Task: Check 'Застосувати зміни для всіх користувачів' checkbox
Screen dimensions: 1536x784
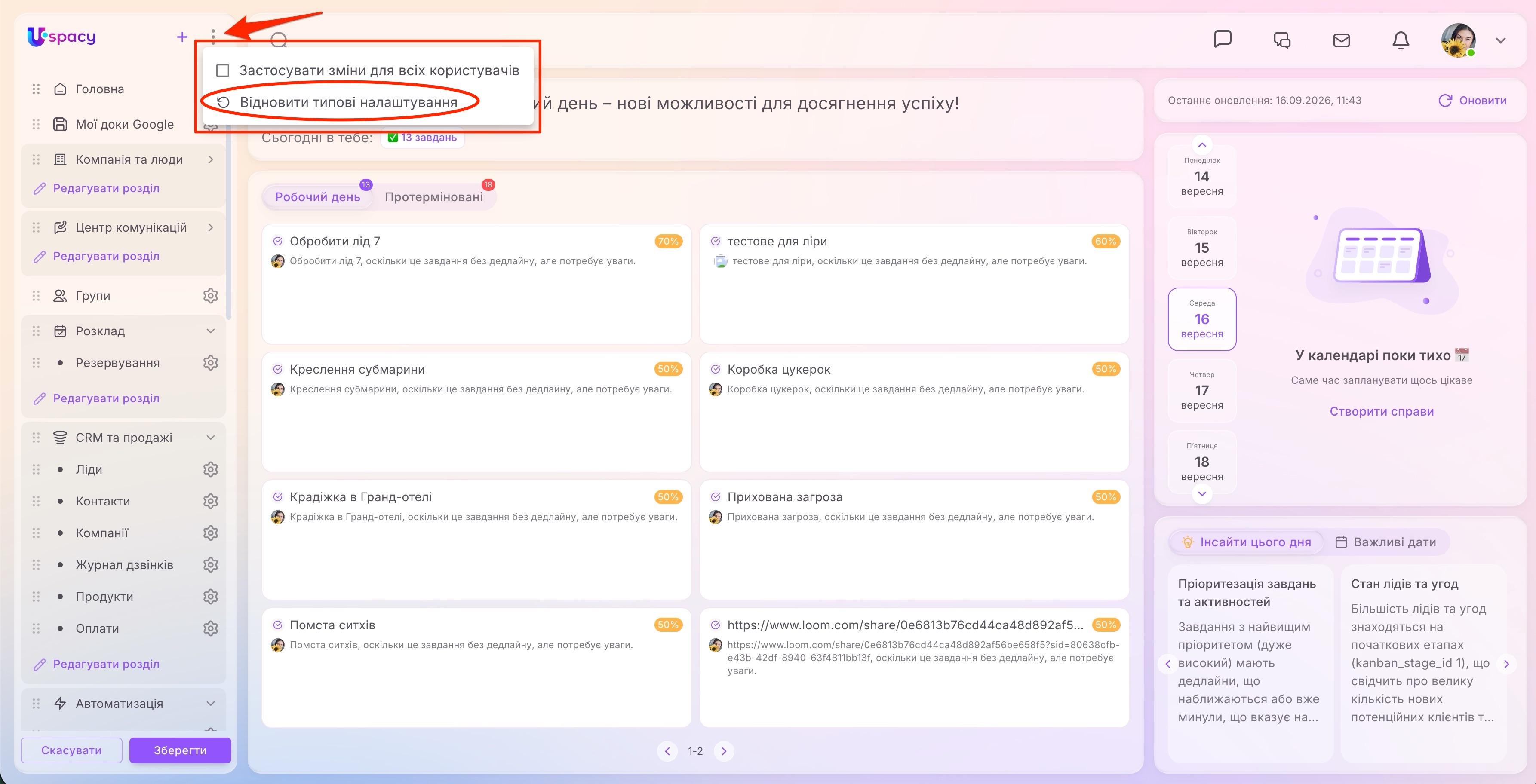Action: tap(222, 70)
